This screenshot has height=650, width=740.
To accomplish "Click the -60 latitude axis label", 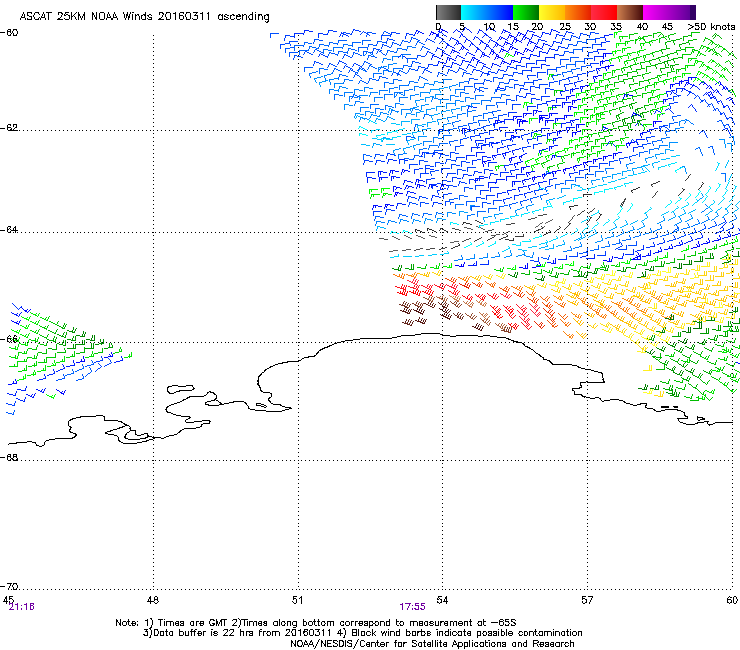I will coord(9,32).
